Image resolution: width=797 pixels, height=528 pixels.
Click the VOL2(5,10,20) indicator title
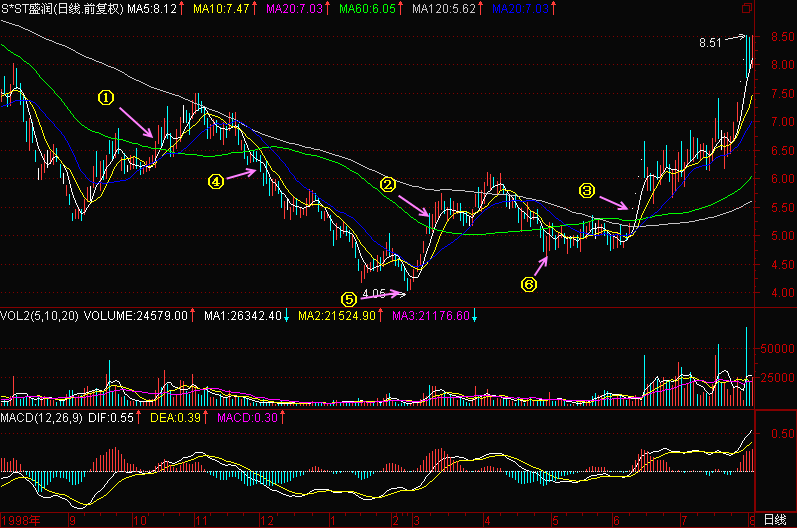(39, 316)
